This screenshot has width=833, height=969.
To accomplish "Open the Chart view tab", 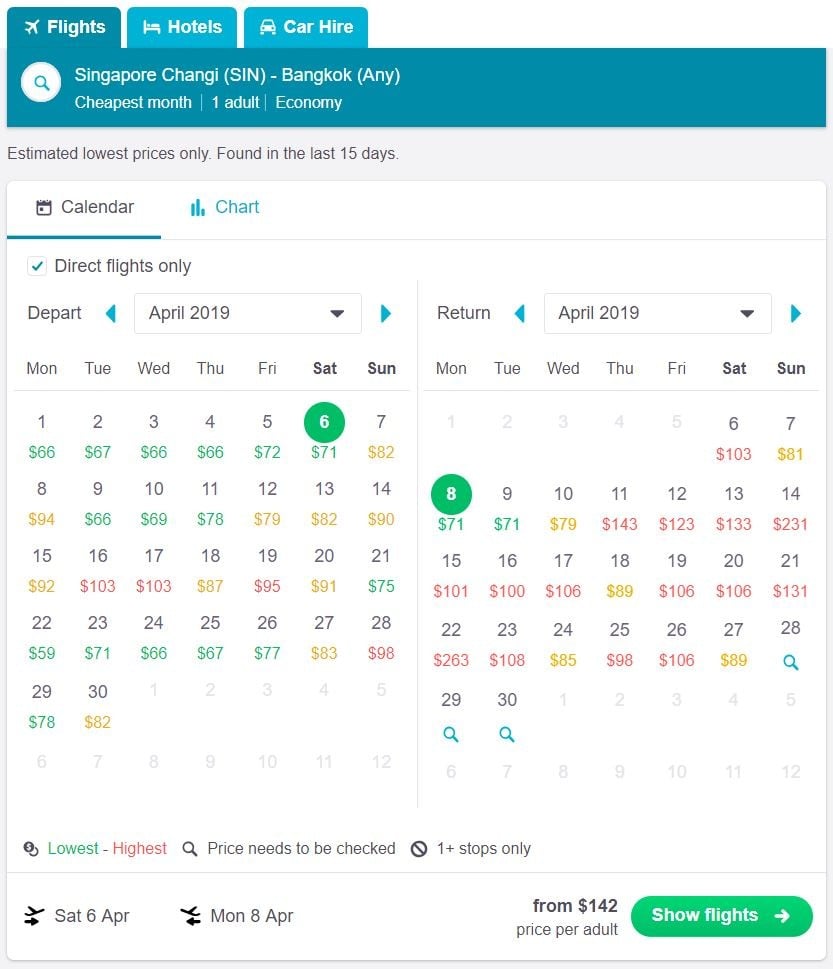I will [x=224, y=208].
